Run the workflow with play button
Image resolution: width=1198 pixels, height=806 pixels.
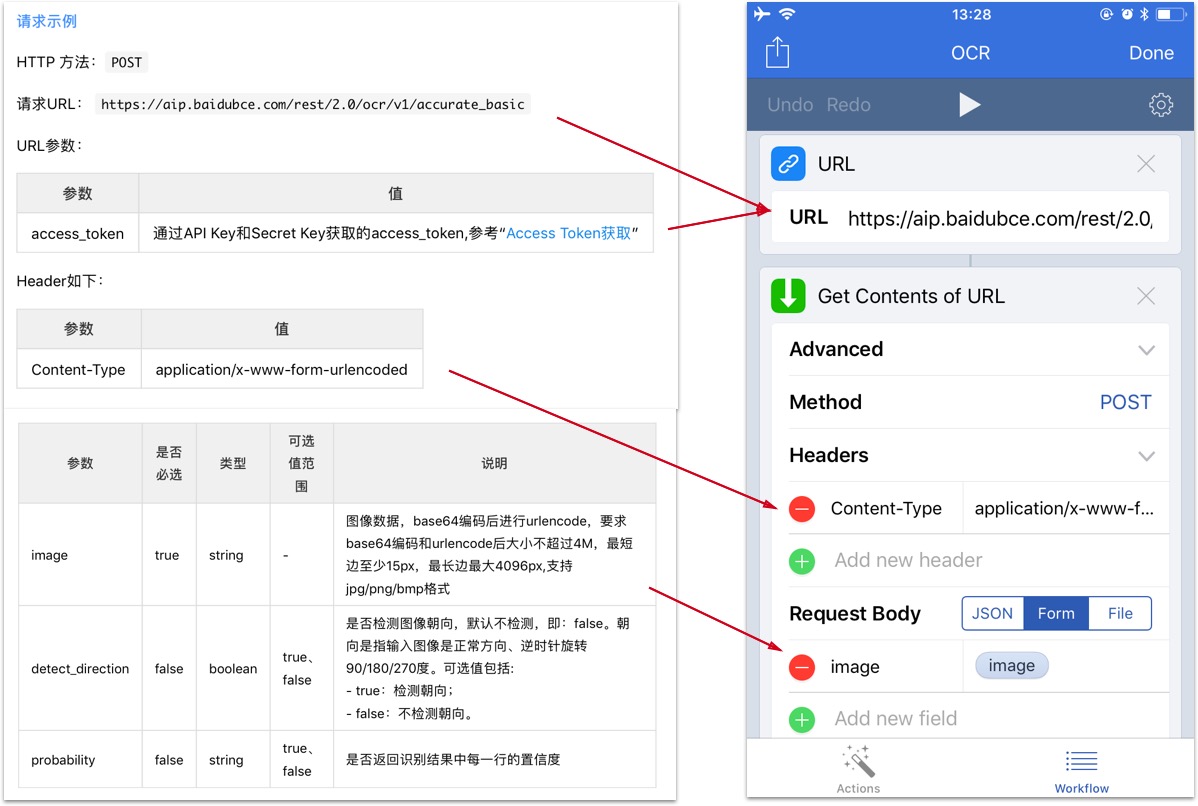[x=969, y=105]
